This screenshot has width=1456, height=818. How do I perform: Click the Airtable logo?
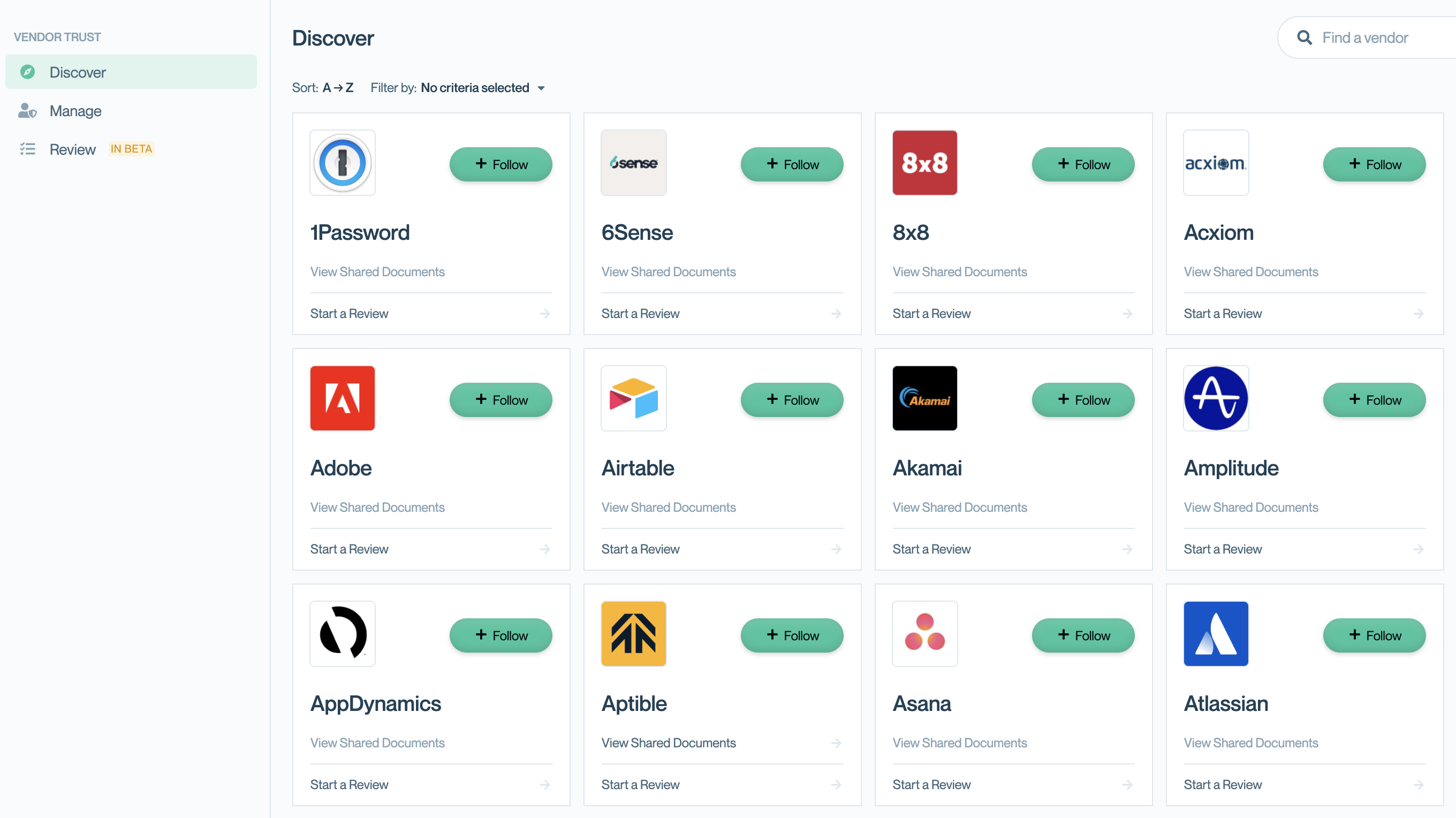[x=634, y=398]
